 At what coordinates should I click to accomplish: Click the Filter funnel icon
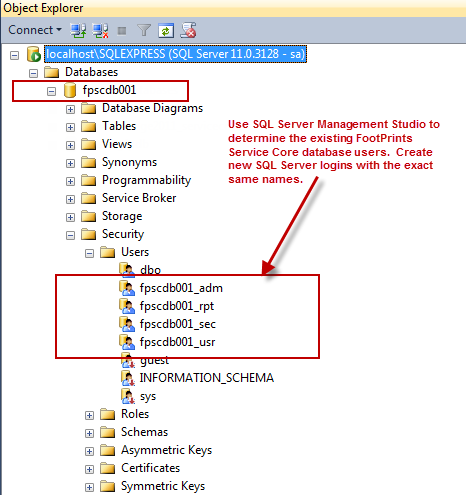(144, 31)
